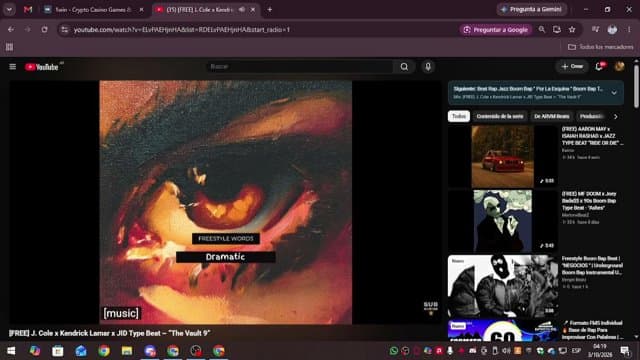Click the Crear button
This screenshot has width=640, height=360.
click(x=572, y=67)
